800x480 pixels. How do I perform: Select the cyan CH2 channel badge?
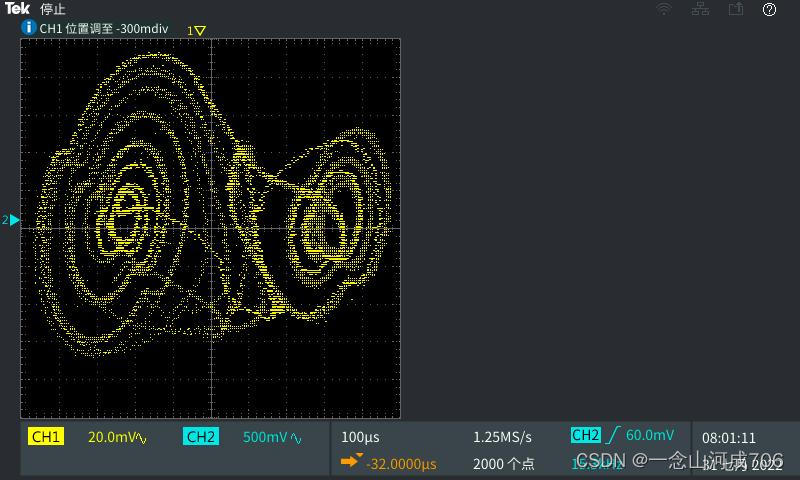point(201,437)
